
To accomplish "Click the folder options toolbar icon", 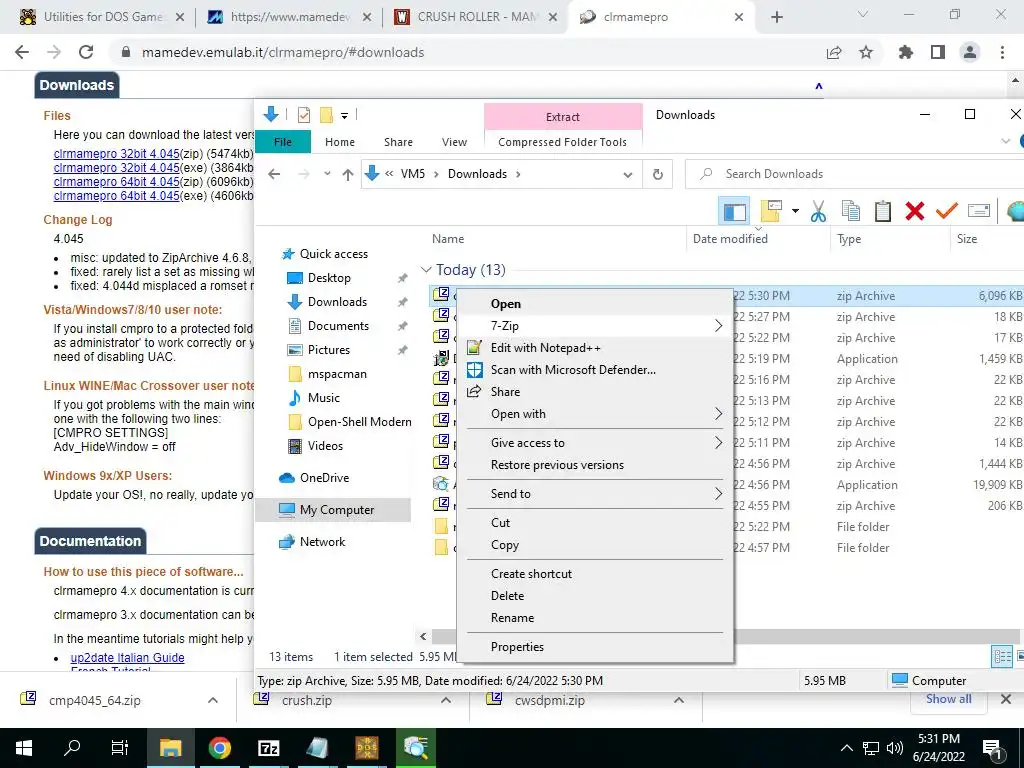I will coord(771,211).
